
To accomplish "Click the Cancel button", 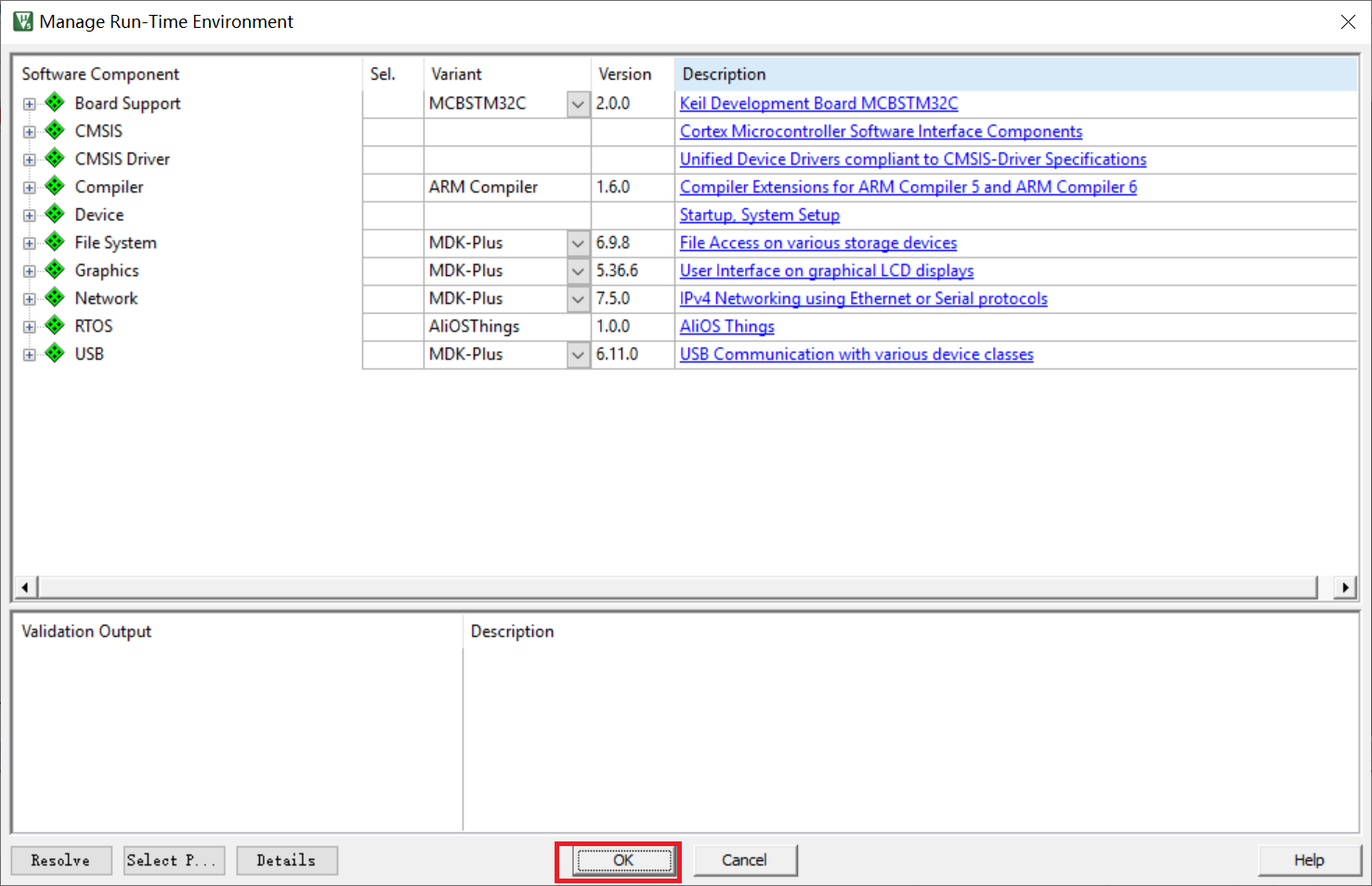I will (x=745, y=860).
